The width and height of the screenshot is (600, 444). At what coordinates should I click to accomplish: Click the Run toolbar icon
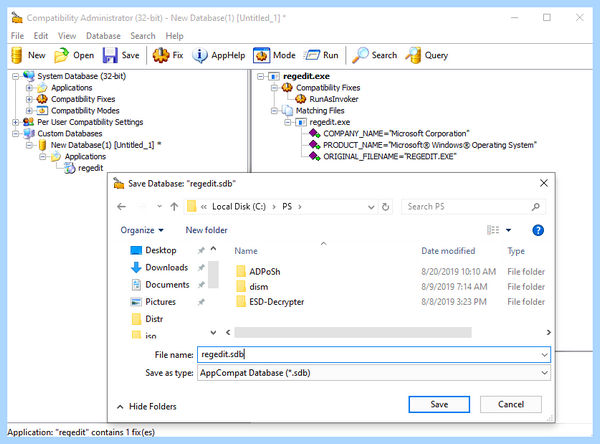[311, 55]
